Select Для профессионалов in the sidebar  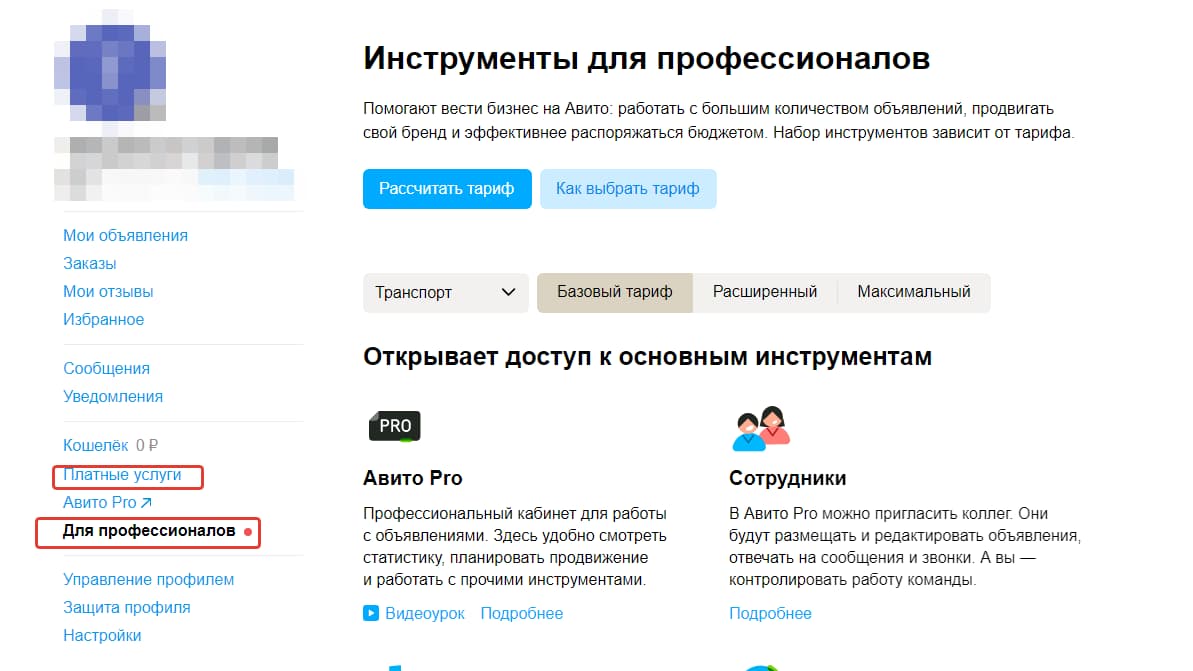[x=149, y=531]
